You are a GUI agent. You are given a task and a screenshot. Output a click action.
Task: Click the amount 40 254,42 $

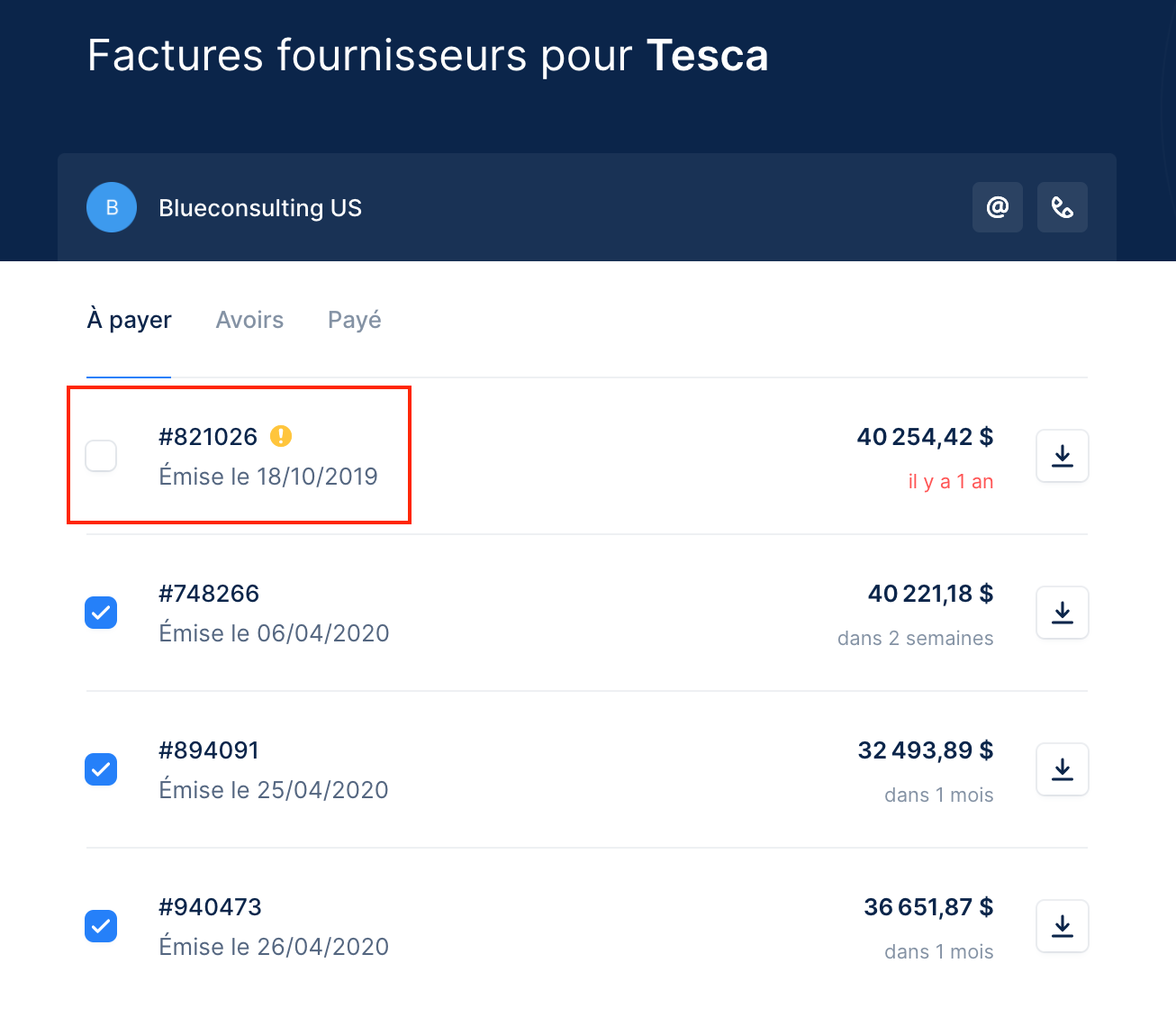click(925, 437)
